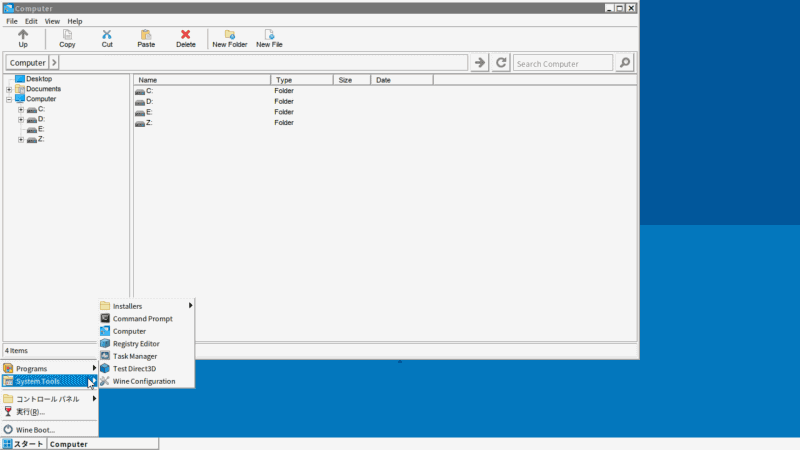Select the D: drive icon in file list
Image resolution: width=800 pixels, height=450 pixels.
(140, 102)
